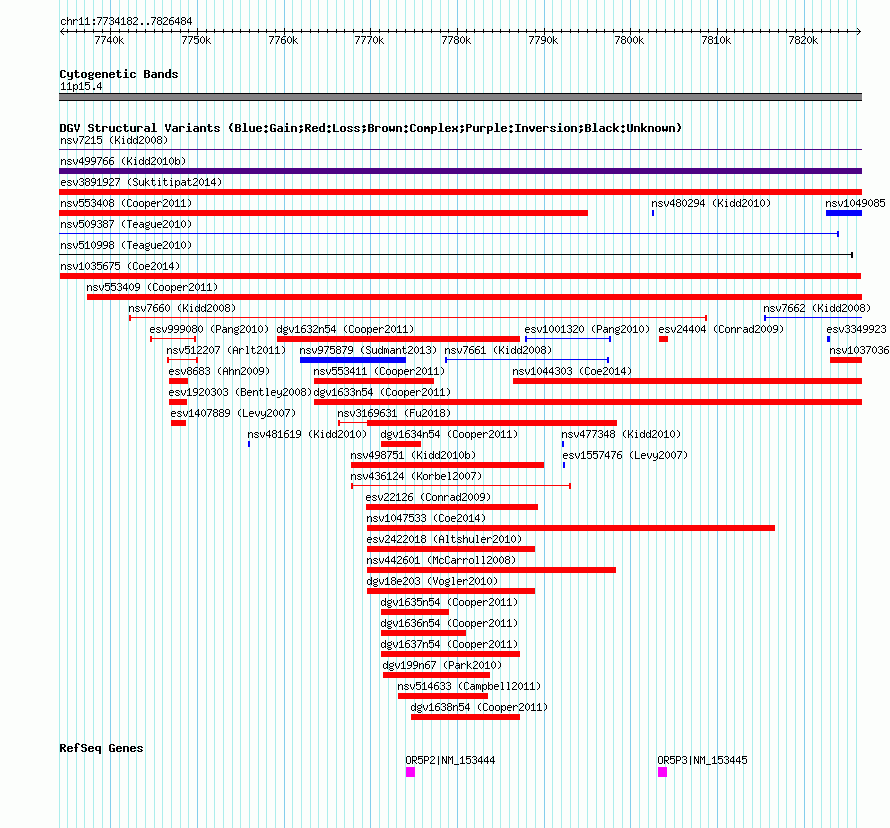Open dgv1633n54 (Cooper2011) variant
The width and height of the screenshot is (890, 828).
(383, 392)
